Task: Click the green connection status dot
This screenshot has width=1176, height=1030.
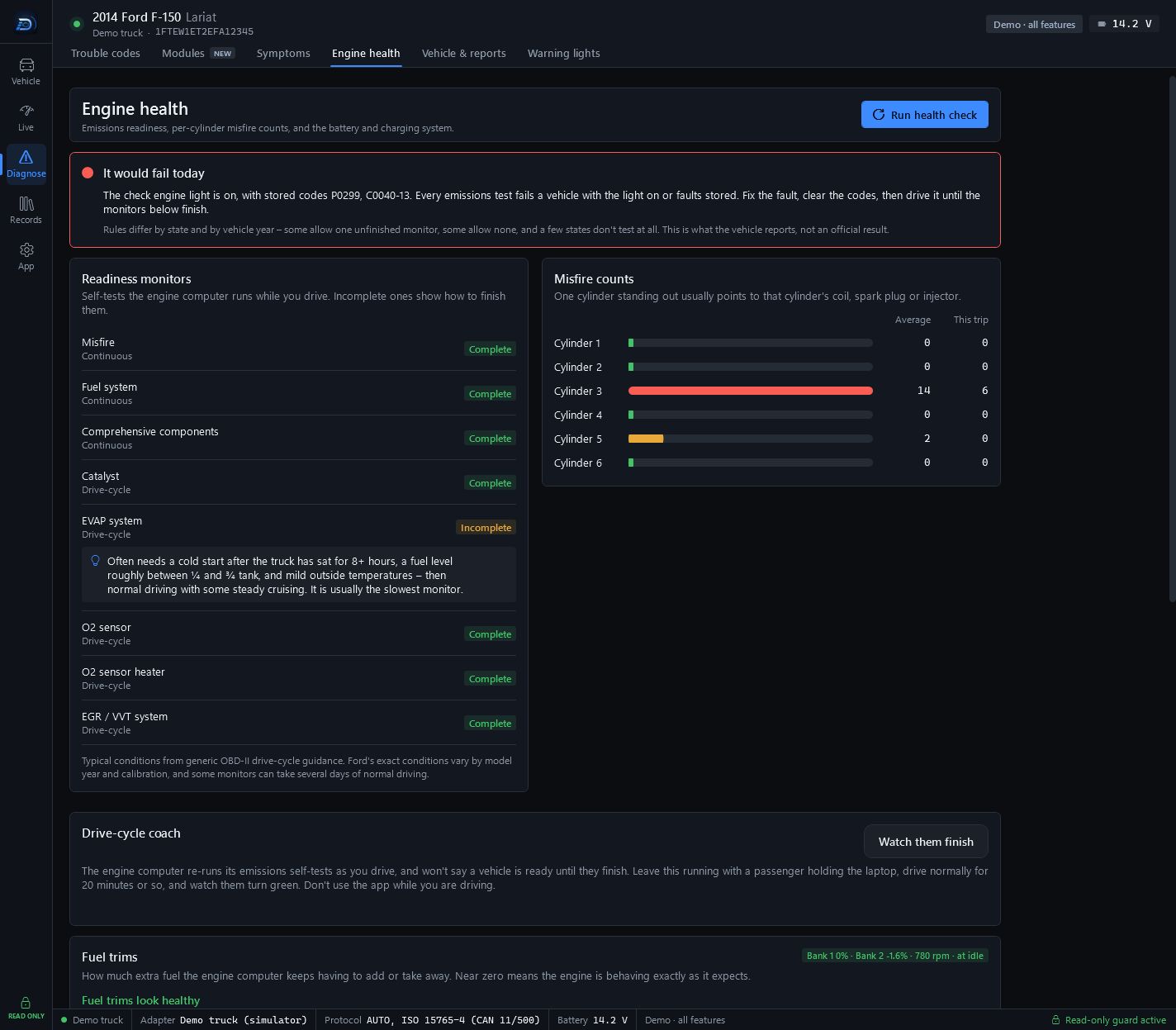Action: 77,24
